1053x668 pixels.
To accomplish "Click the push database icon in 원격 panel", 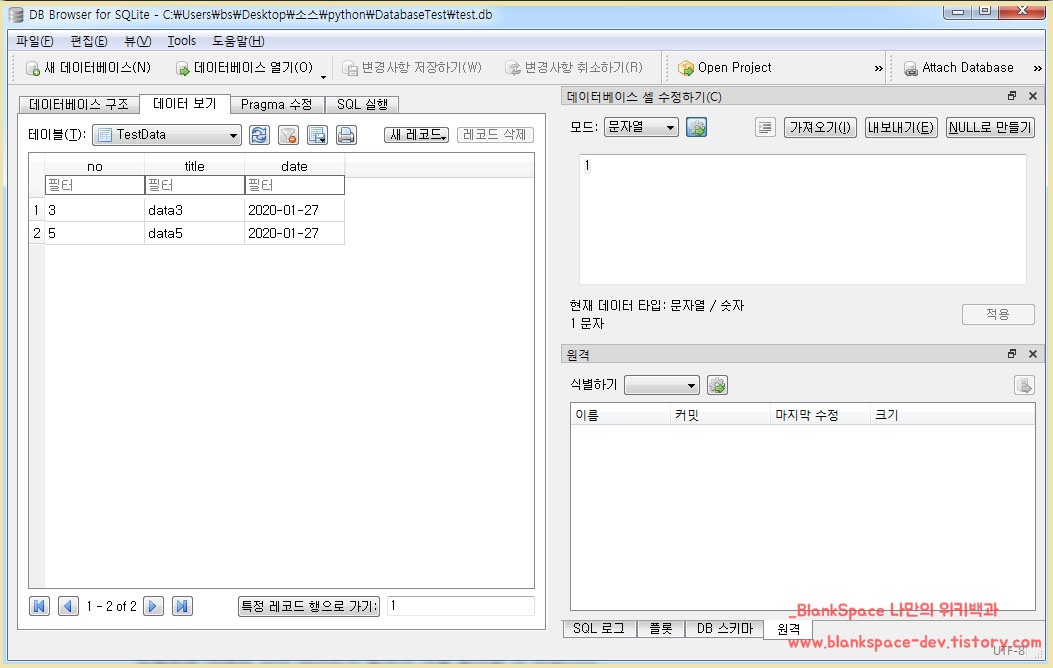I will pyautogui.click(x=1024, y=385).
